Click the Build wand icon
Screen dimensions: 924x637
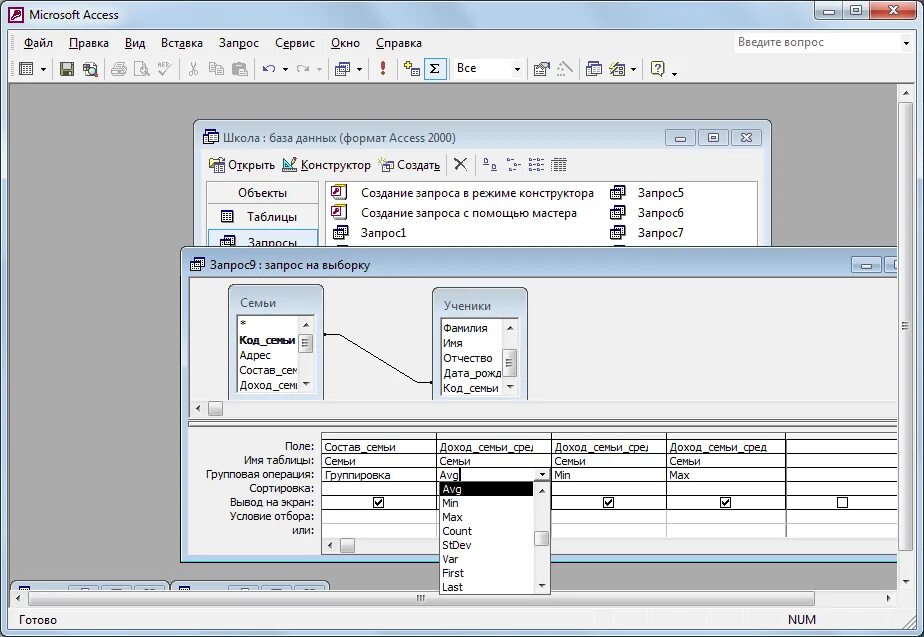click(565, 69)
